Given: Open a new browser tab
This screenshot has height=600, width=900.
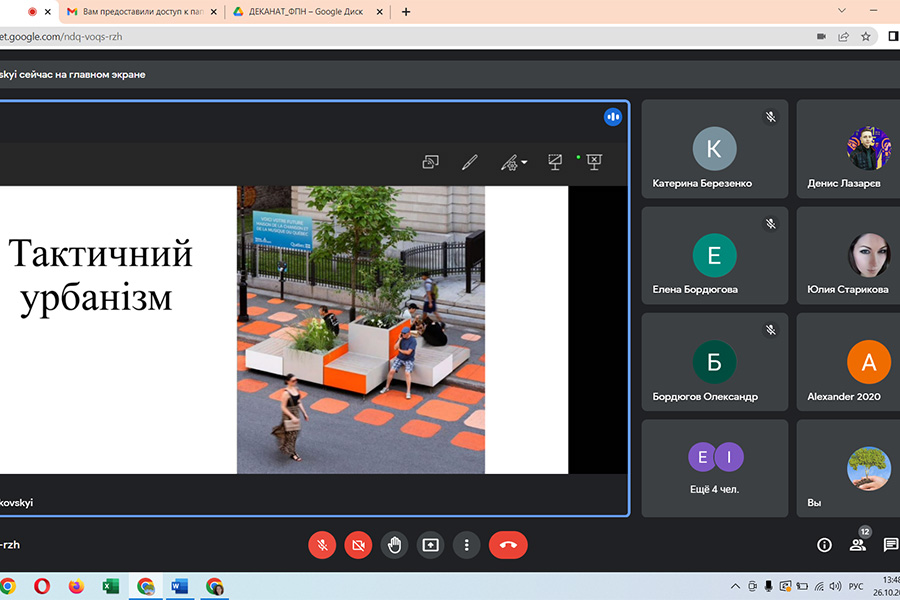Looking at the screenshot, I should (x=405, y=12).
